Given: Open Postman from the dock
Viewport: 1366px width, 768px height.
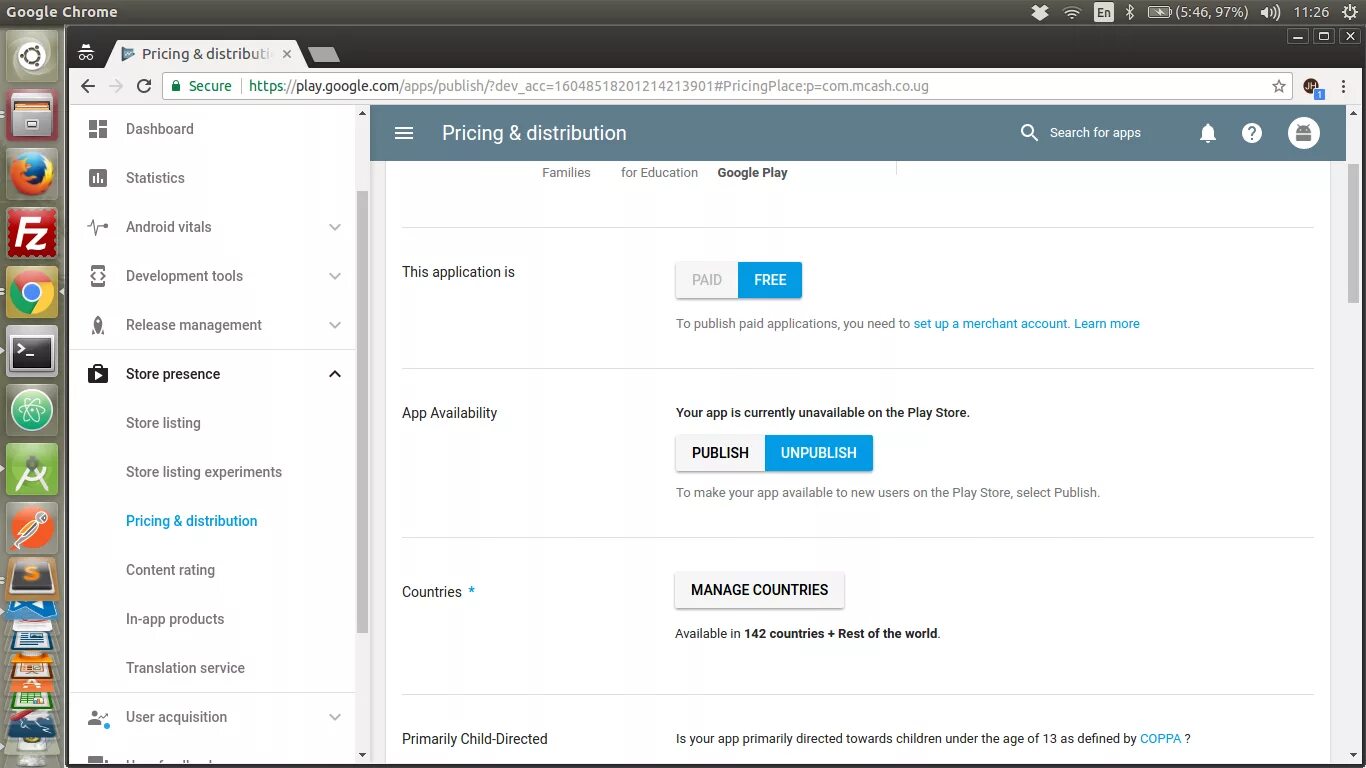Looking at the screenshot, I should 32,529.
